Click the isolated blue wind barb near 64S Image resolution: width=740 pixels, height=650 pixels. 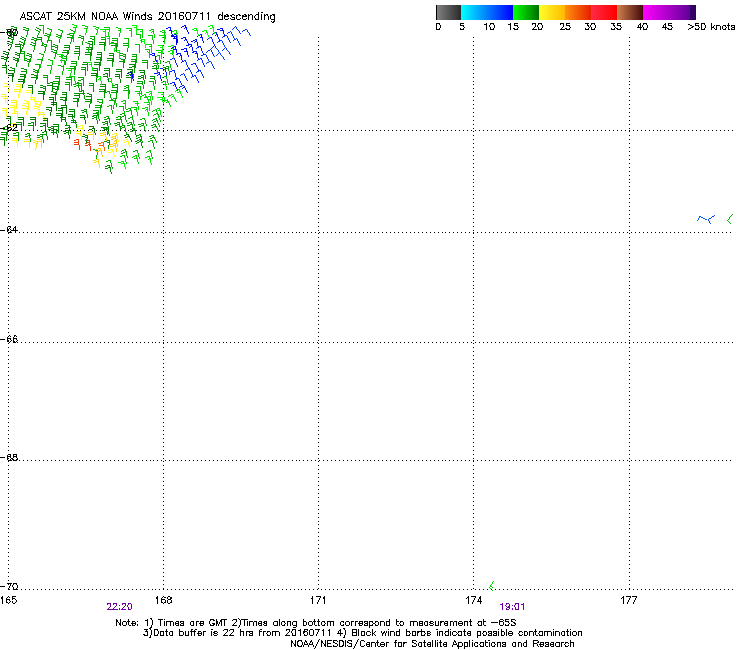pyautogui.click(x=706, y=219)
